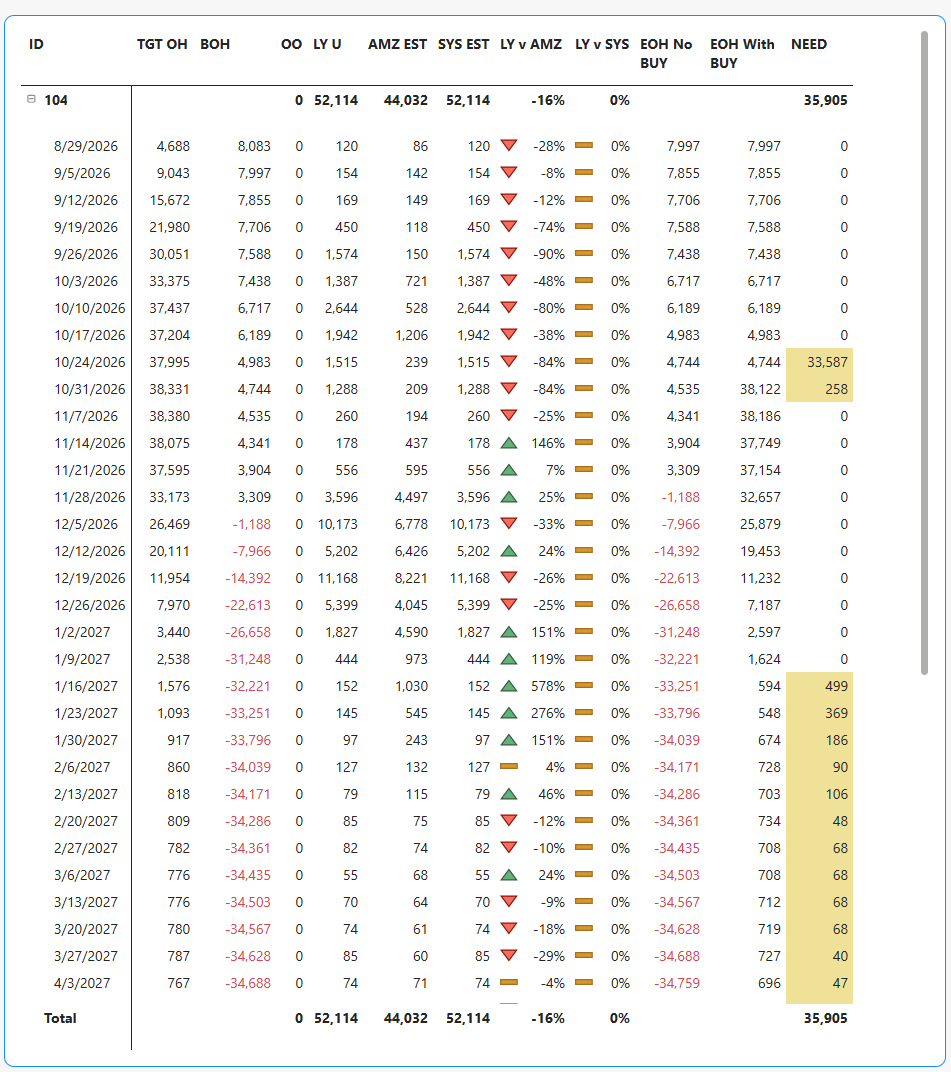Select 104 subtotal NEED 35,905
The image size is (951, 1072).
[825, 100]
